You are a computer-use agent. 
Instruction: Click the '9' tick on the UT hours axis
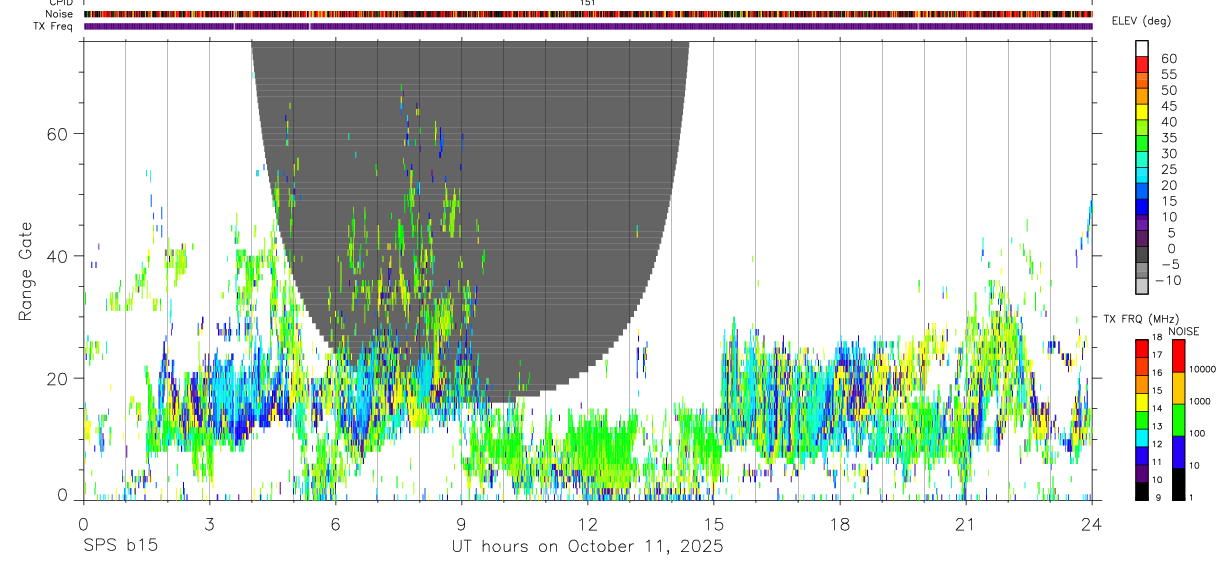pos(461,523)
